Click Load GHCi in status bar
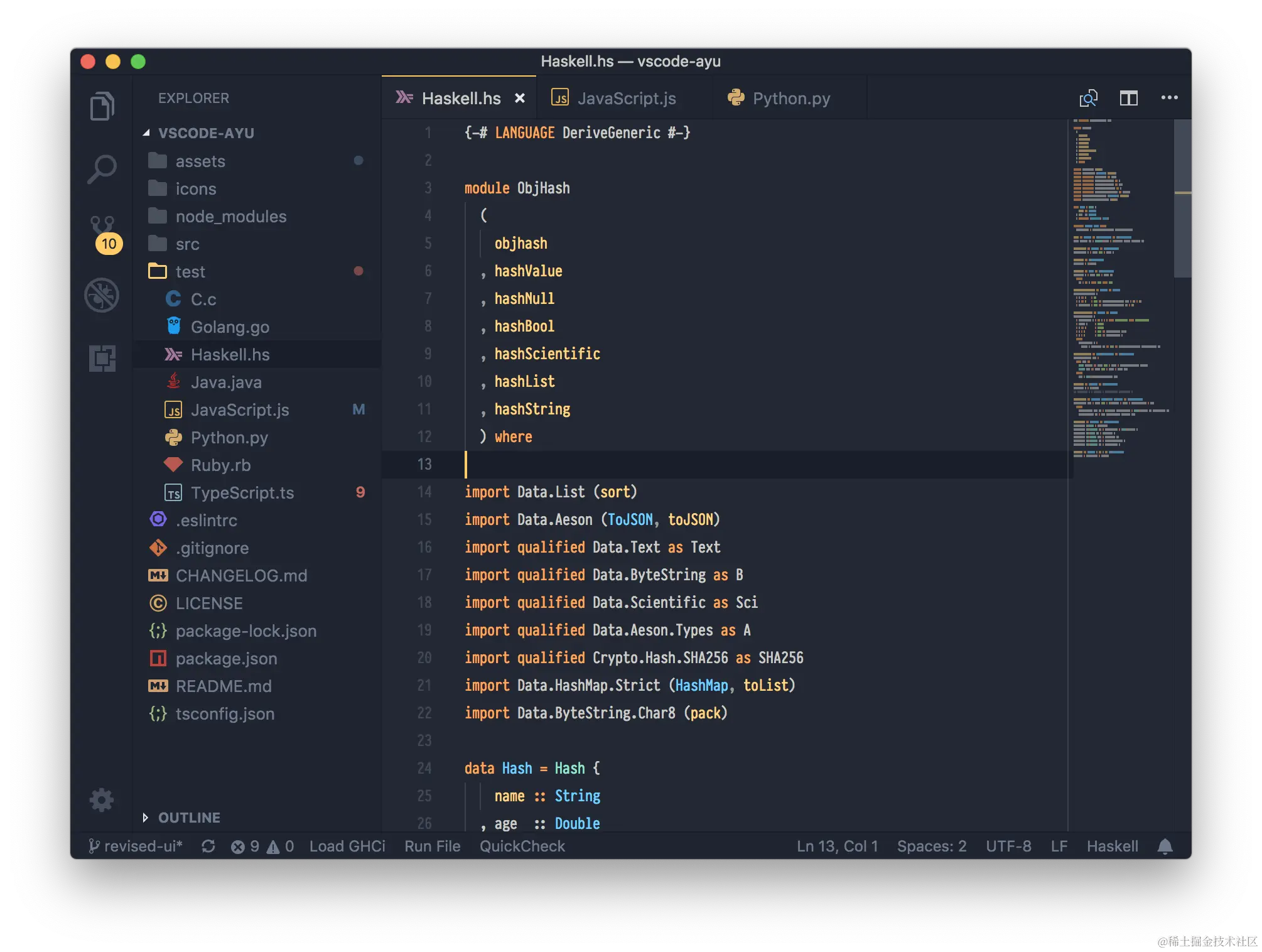 347,847
